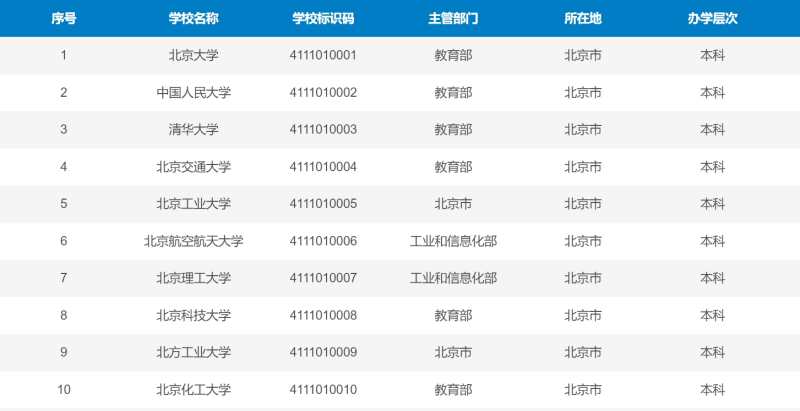Click 工业和信息化部 in the 北京理工大学 row
This screenshot has height=411, width=800.
pos(453,278)
